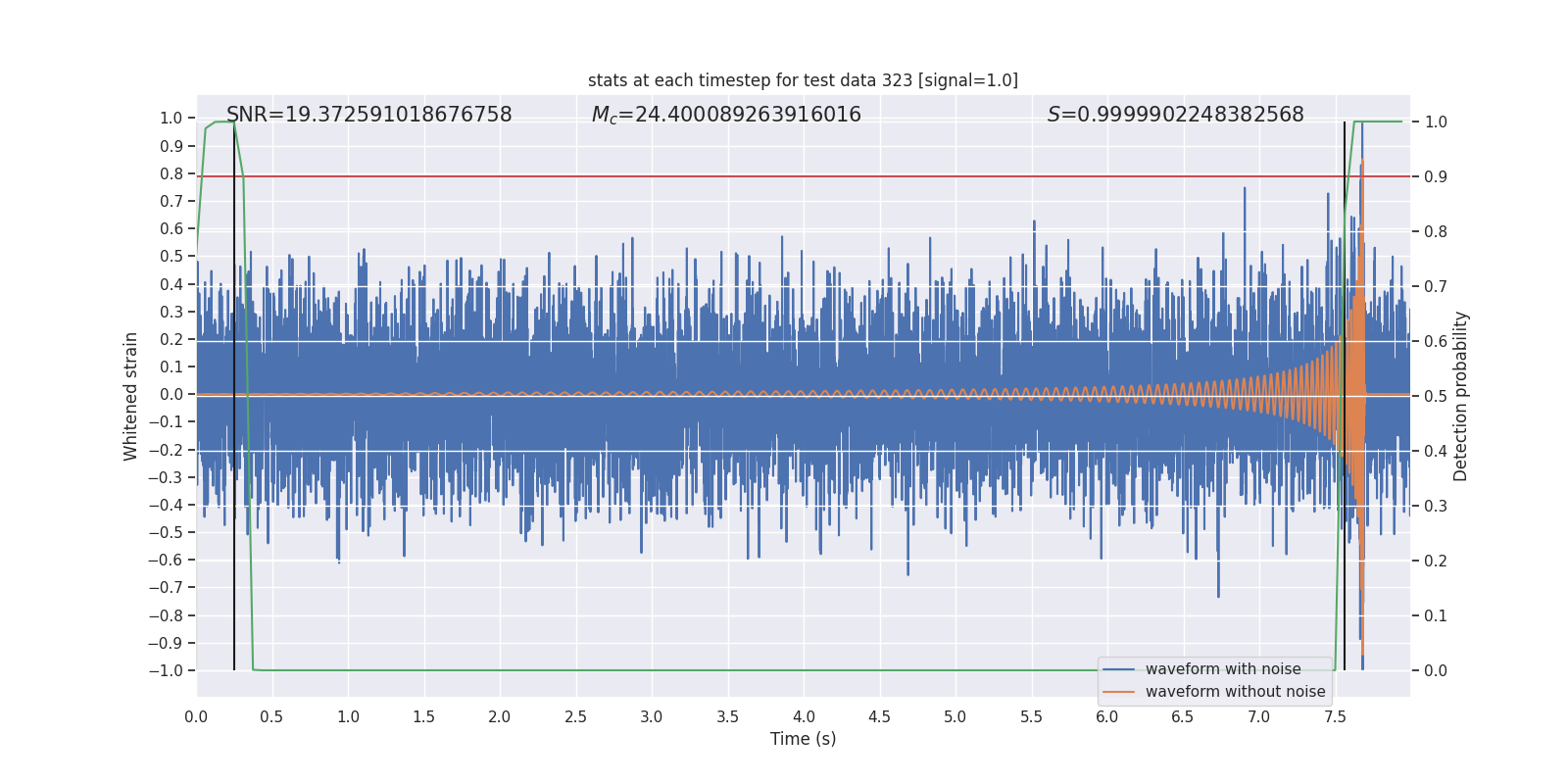Click the 'Whitened strain' y-axis label
1568x784 pixels.
click(x=131, y=396)
